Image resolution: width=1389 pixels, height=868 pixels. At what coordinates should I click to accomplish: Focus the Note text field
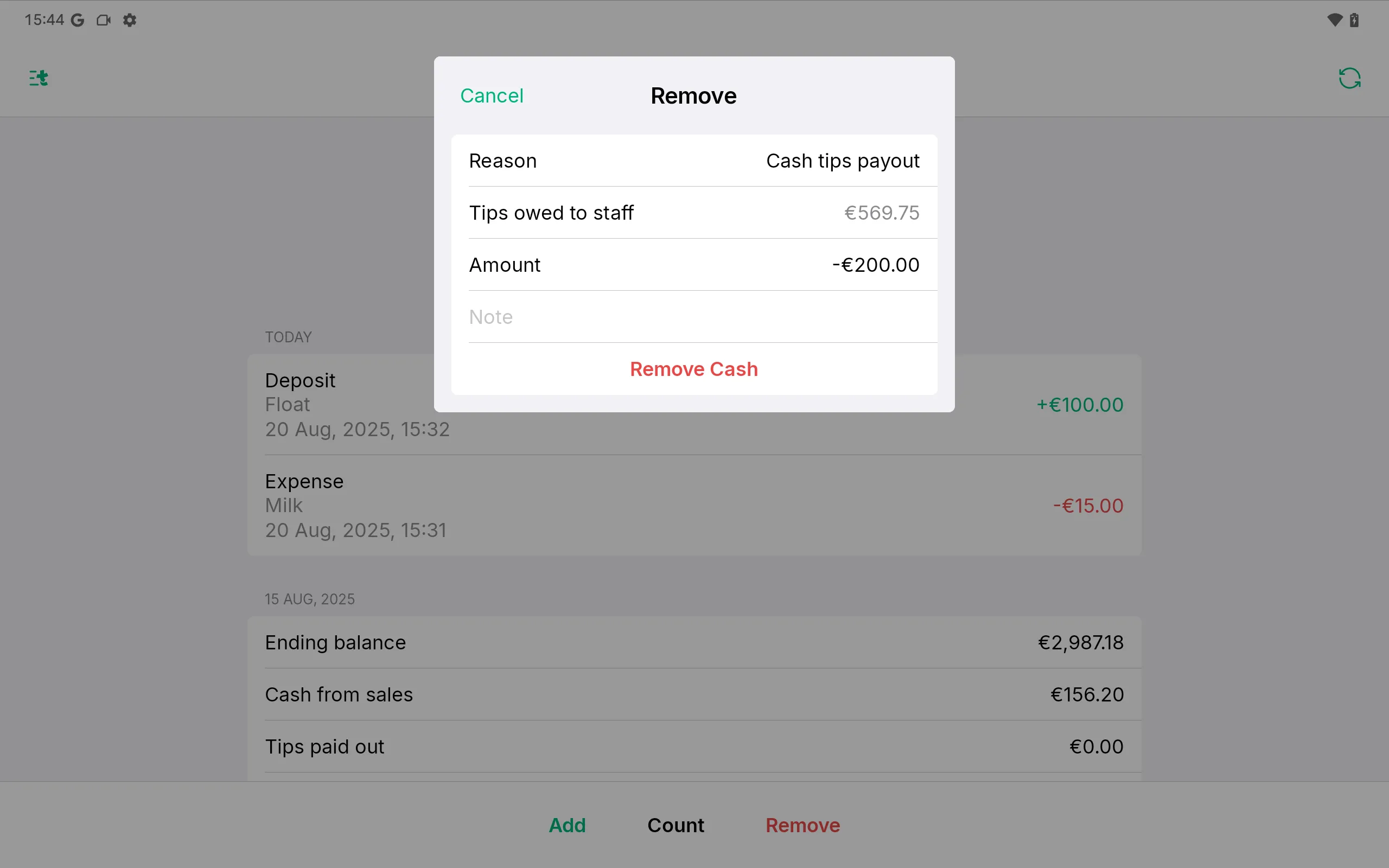click(x=694, y=317)
